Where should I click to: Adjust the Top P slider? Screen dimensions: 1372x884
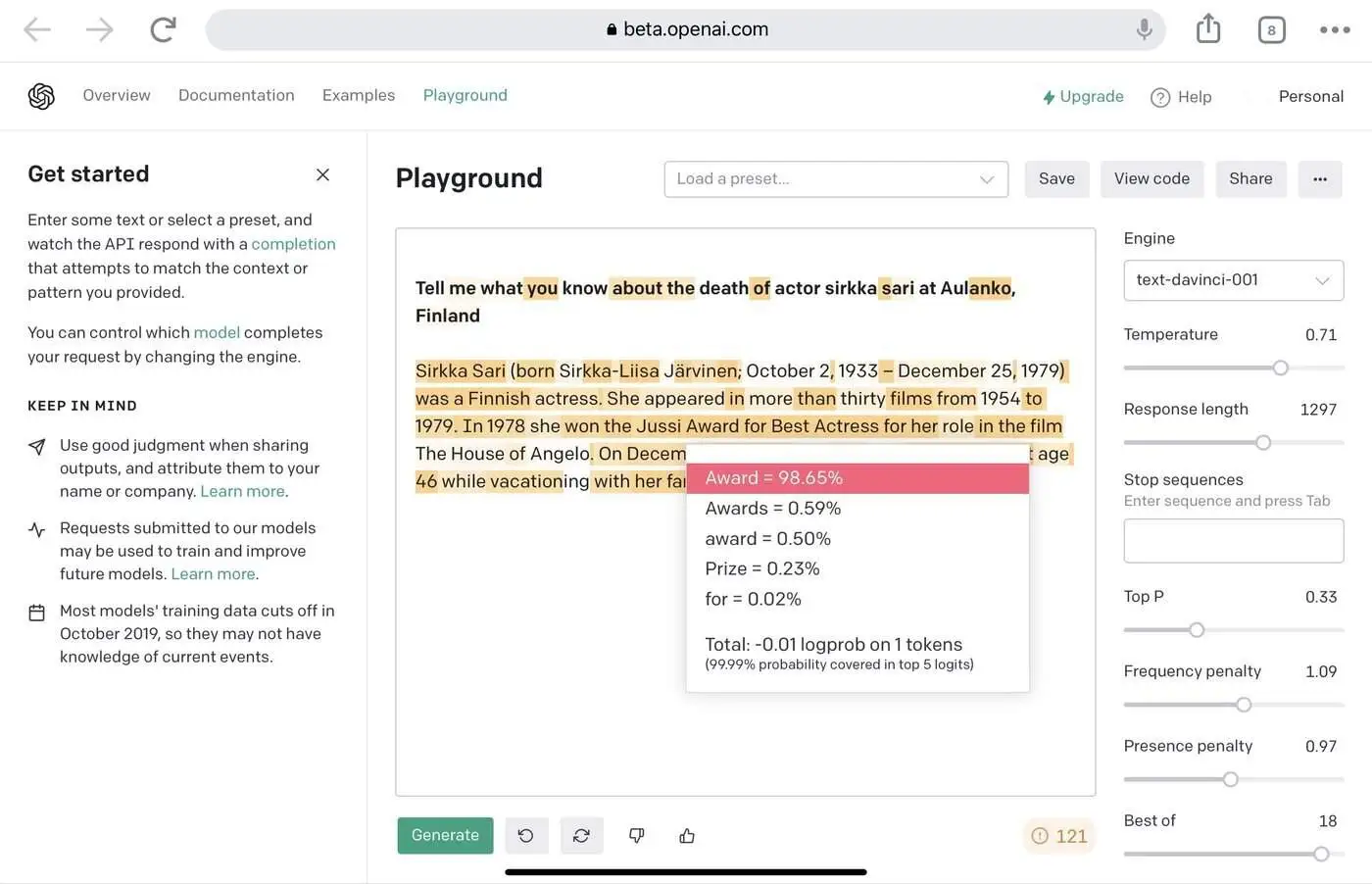pyautogui.click(x=1197, y=629)
